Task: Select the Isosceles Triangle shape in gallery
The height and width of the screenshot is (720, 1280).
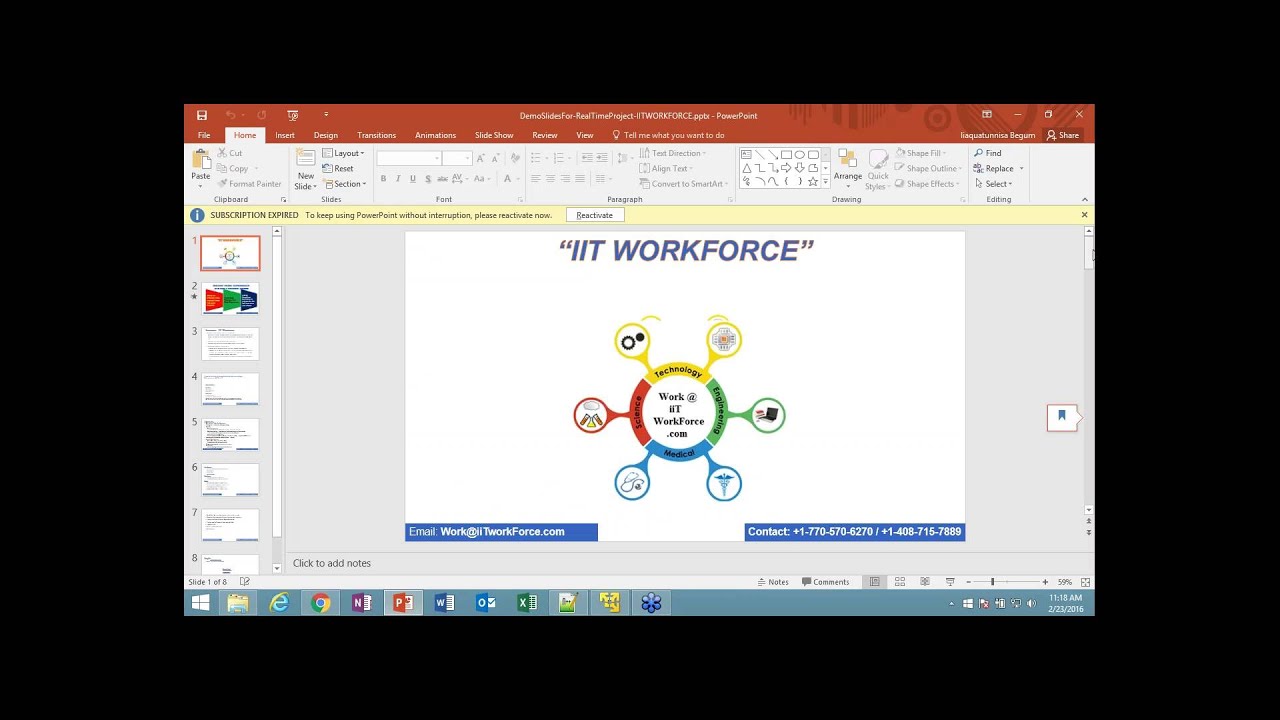Action: [746, 168]
